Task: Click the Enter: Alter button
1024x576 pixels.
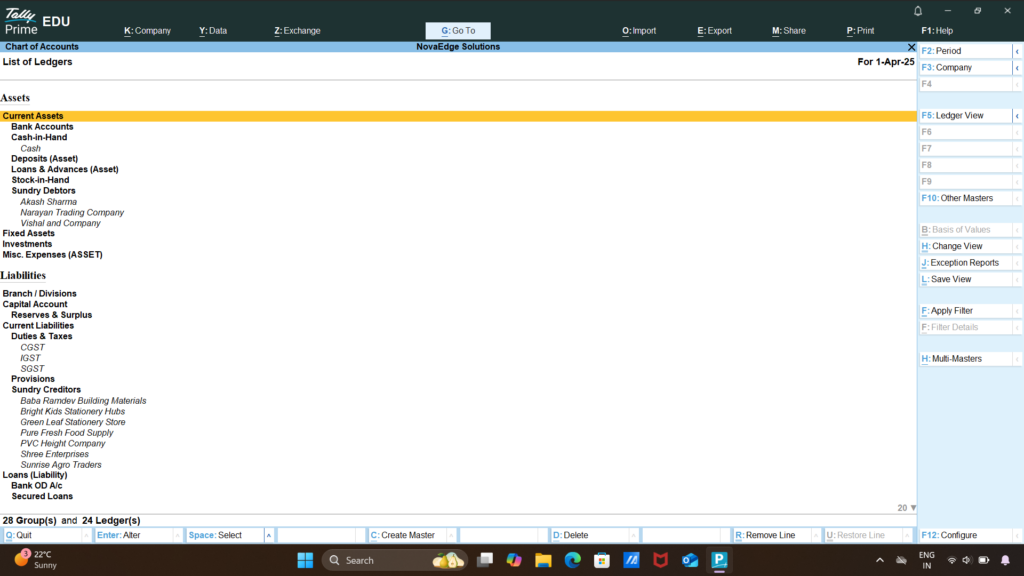Action: (134, 535)
